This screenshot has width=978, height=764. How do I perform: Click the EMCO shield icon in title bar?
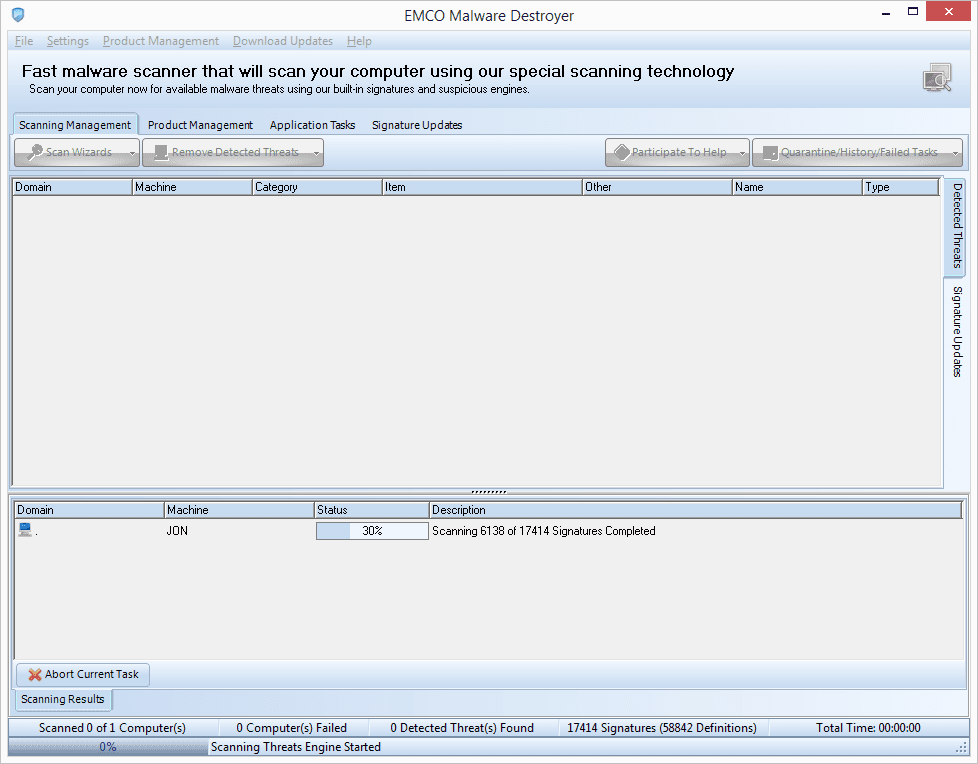(17, 16)
